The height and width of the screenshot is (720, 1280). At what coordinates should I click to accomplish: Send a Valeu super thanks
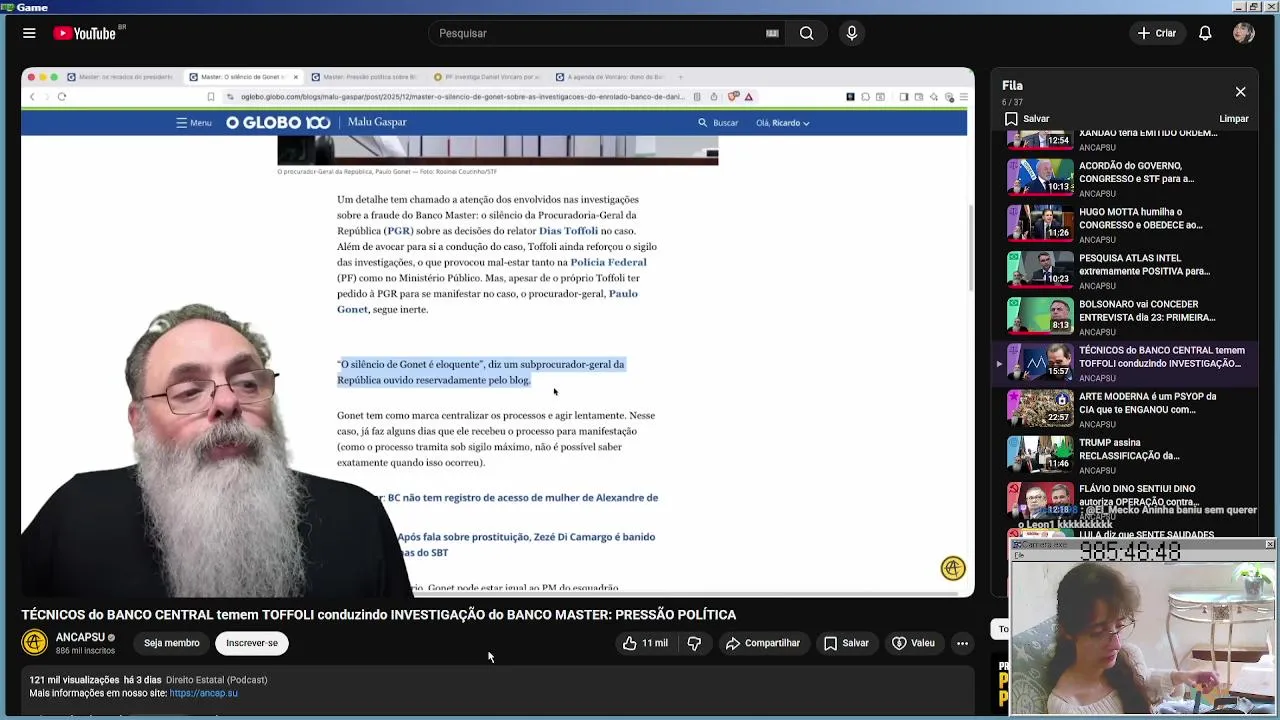coord(913,643)
